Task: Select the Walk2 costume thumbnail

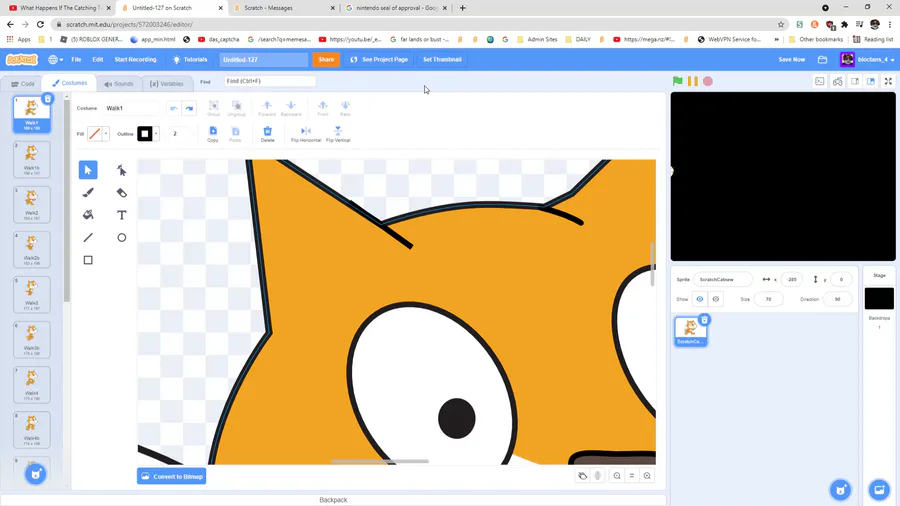Action: point(32,204)
